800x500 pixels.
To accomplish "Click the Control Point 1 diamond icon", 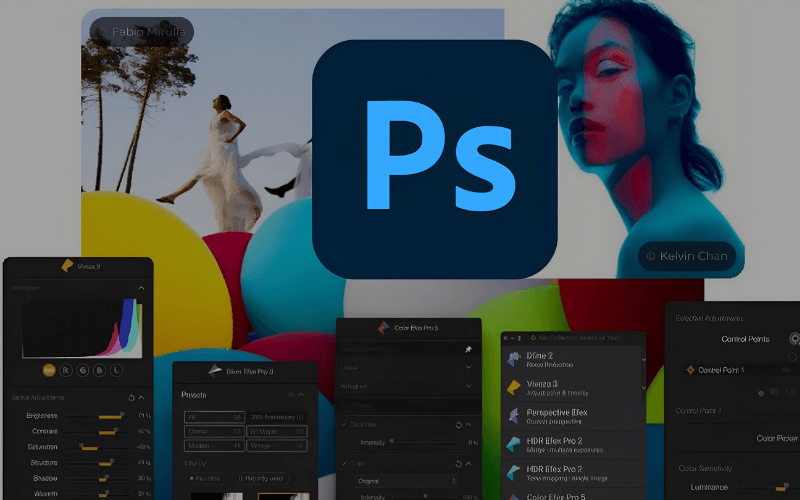I will (x=690, y=370).
